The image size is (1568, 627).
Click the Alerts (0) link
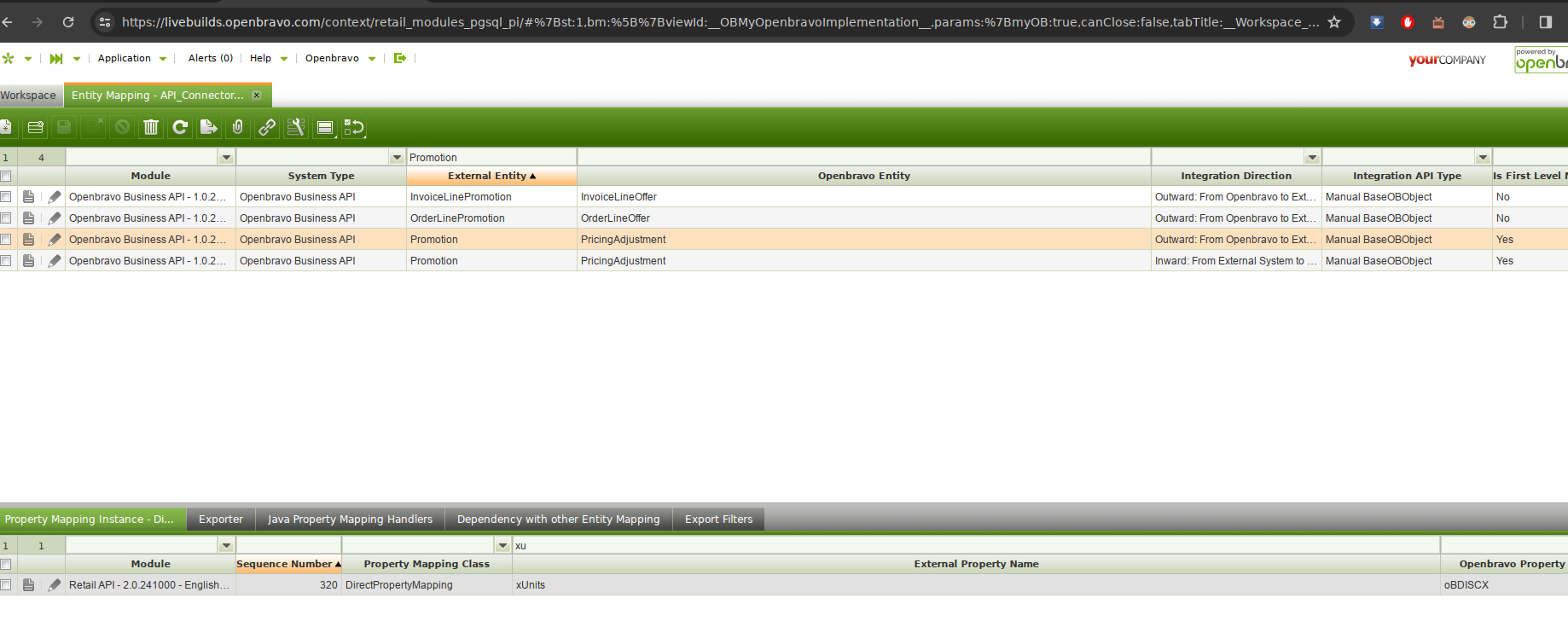tap(211, 58)
